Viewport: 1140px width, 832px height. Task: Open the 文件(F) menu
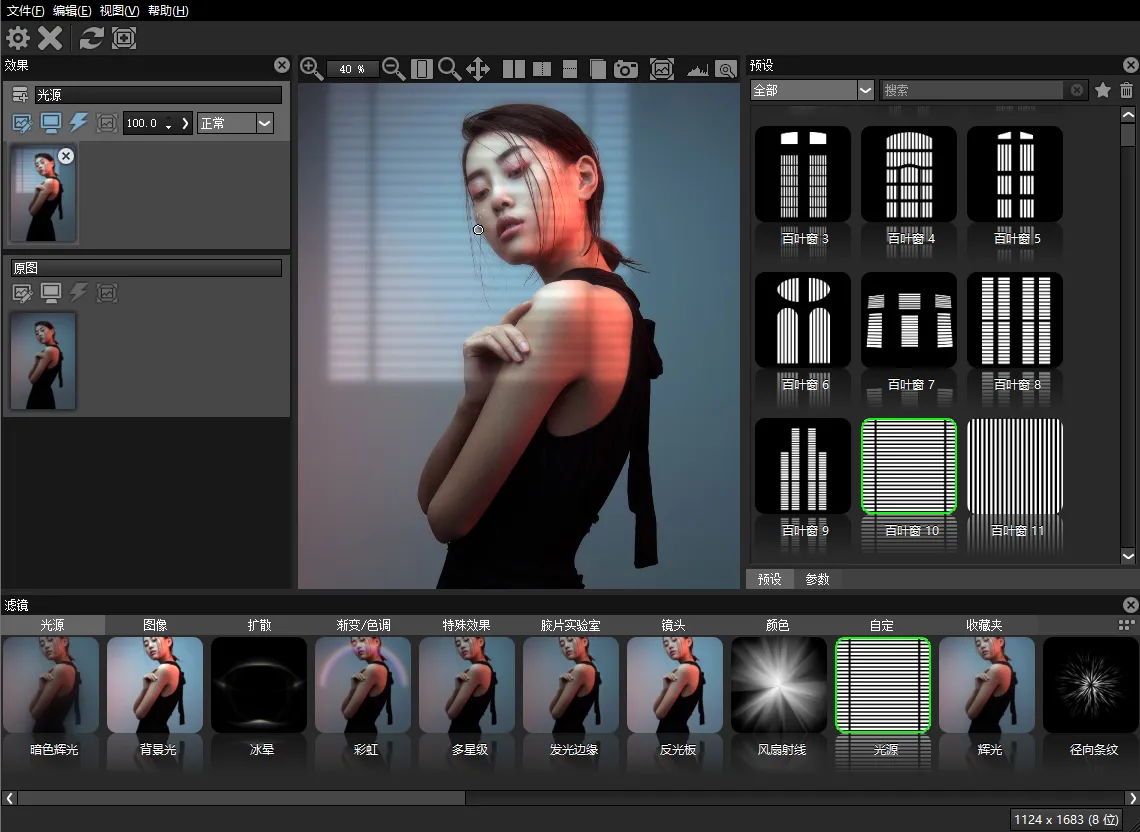[26, 10]
